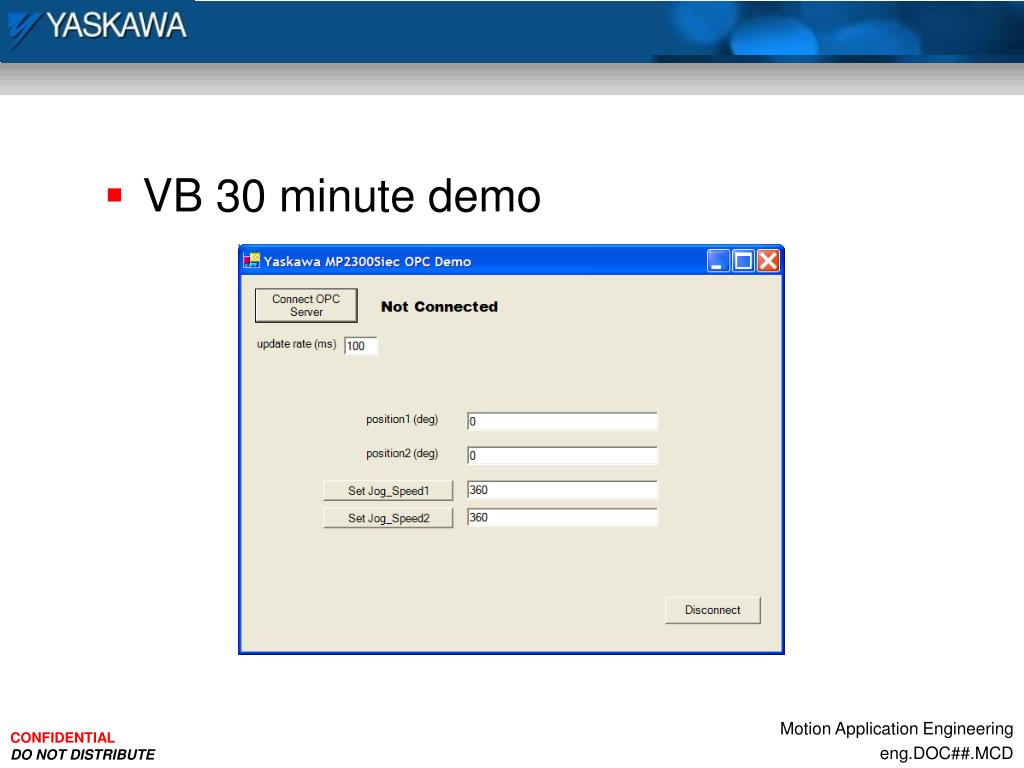Click 'Motion Application Engineering' footer text
Viewport: 1024px width, 768px height.
pyautogui.click(x=896, y=729)
